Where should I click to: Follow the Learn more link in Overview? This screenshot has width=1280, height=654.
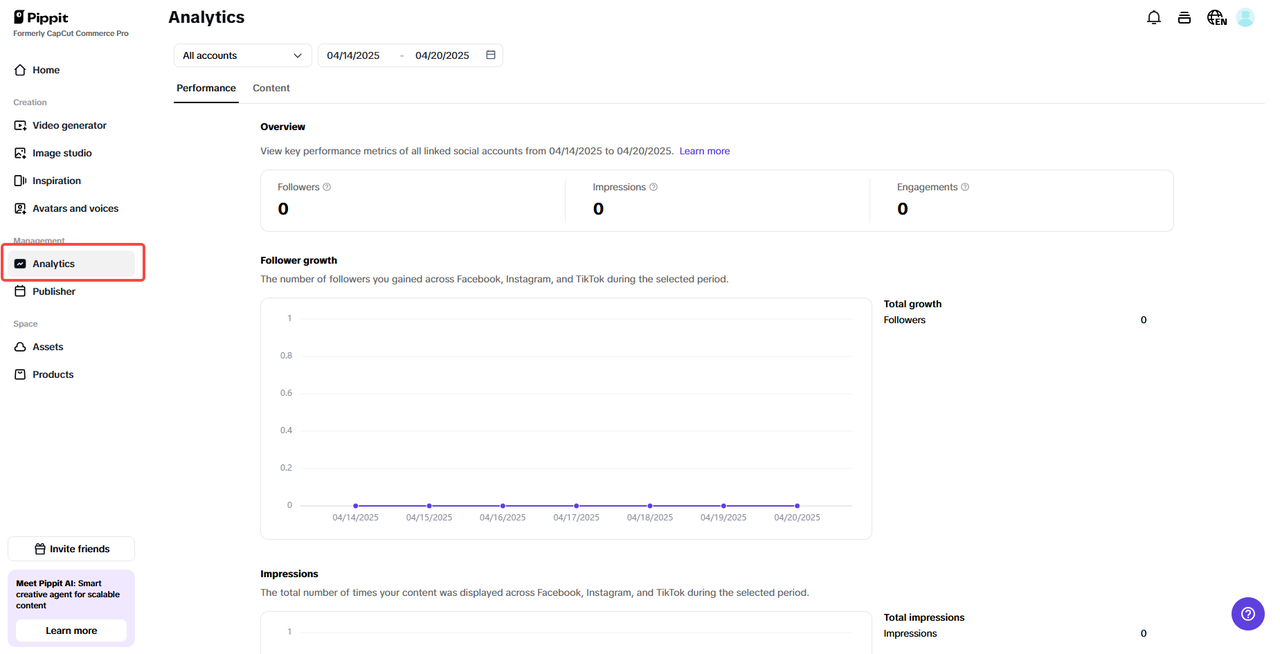coord(704,151)
